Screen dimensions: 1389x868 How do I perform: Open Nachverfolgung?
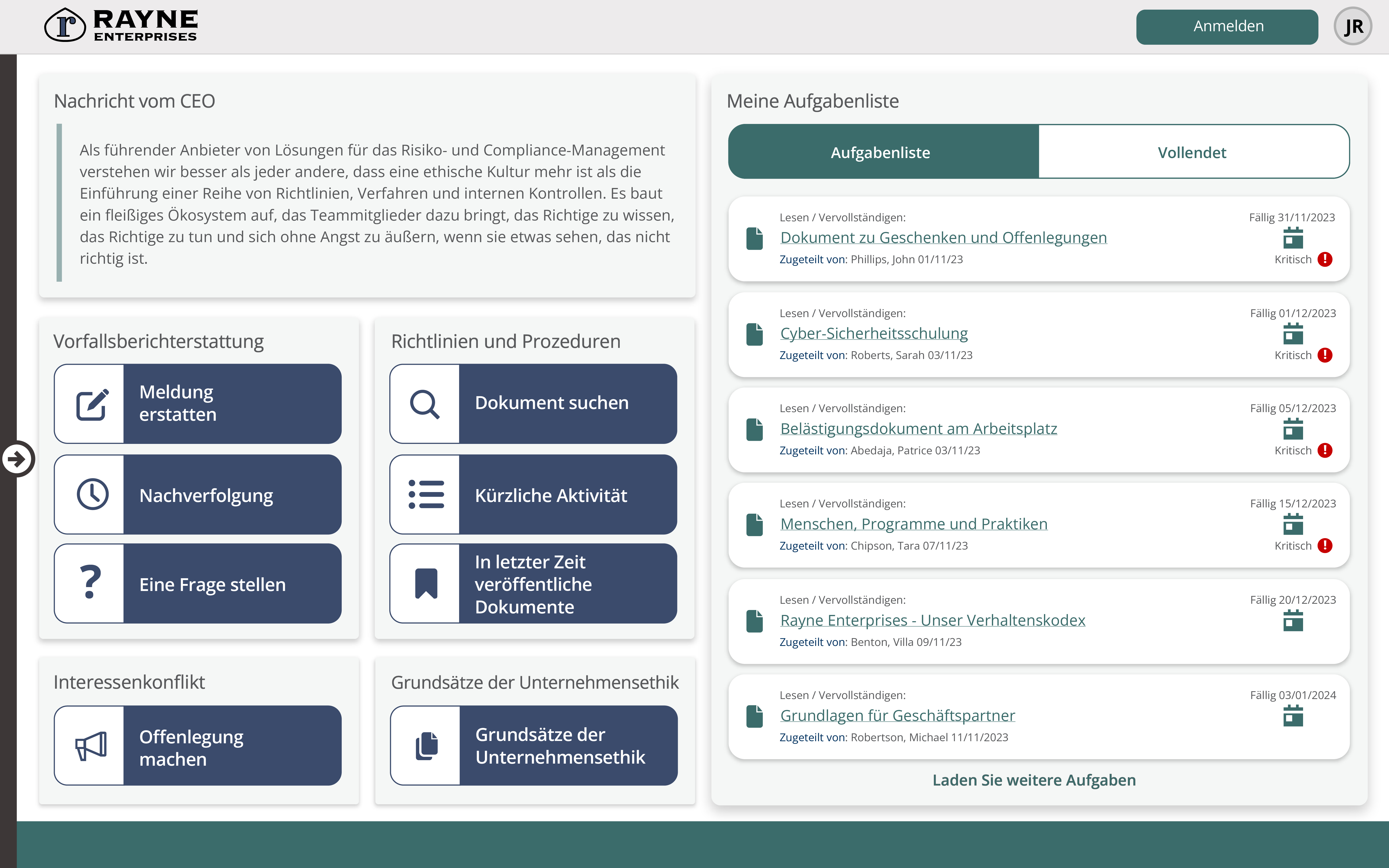pos(198,494)
